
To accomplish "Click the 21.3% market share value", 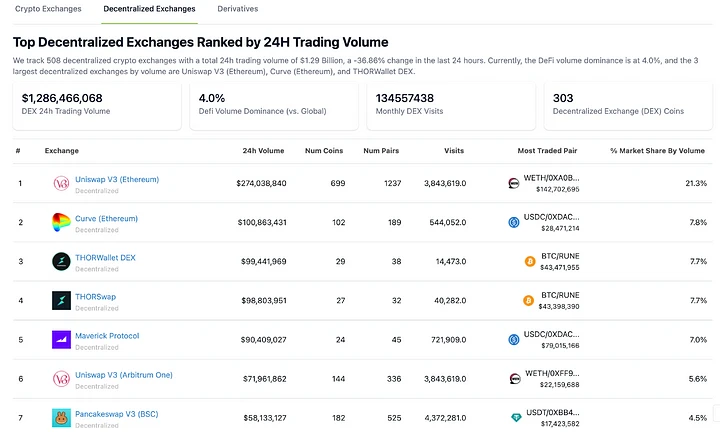I will [696, 183].
